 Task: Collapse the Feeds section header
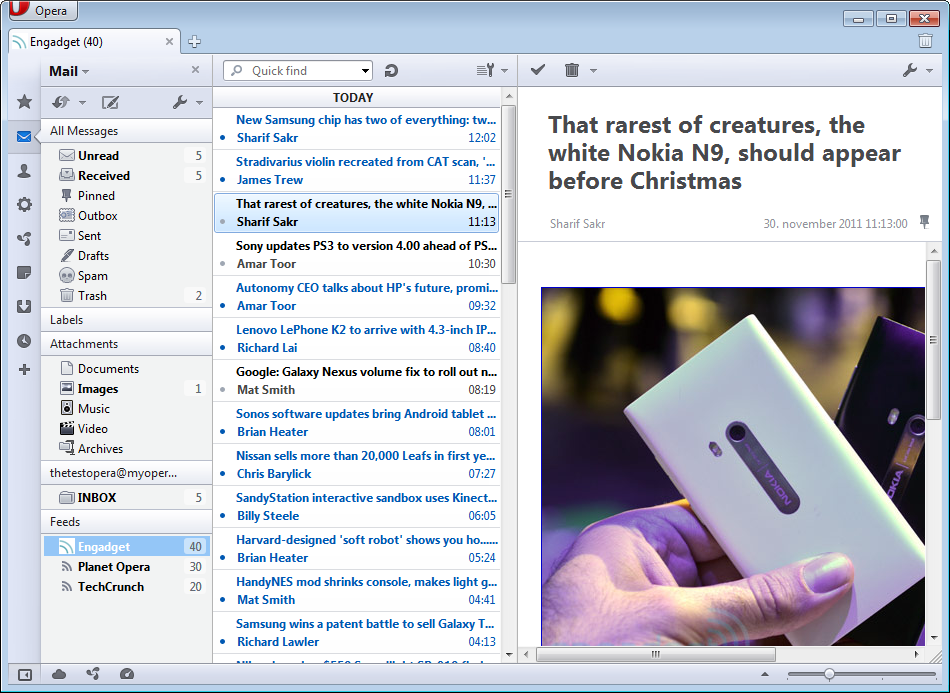126,522
